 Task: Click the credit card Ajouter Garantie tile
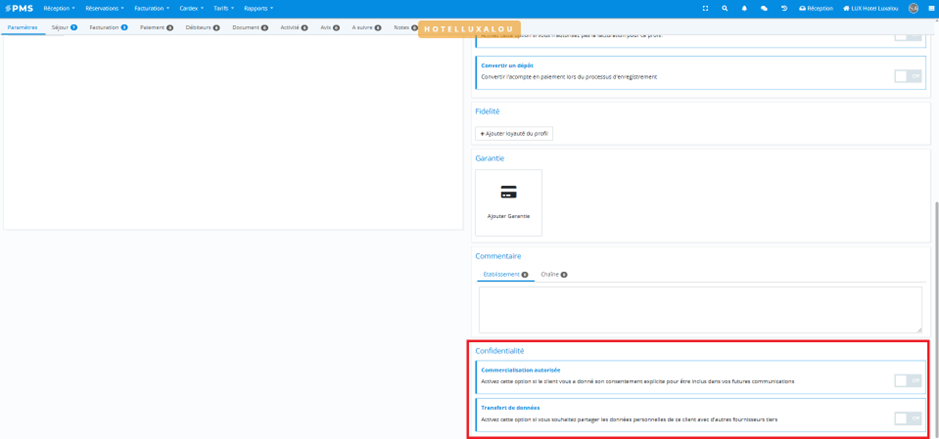point(508,202)
